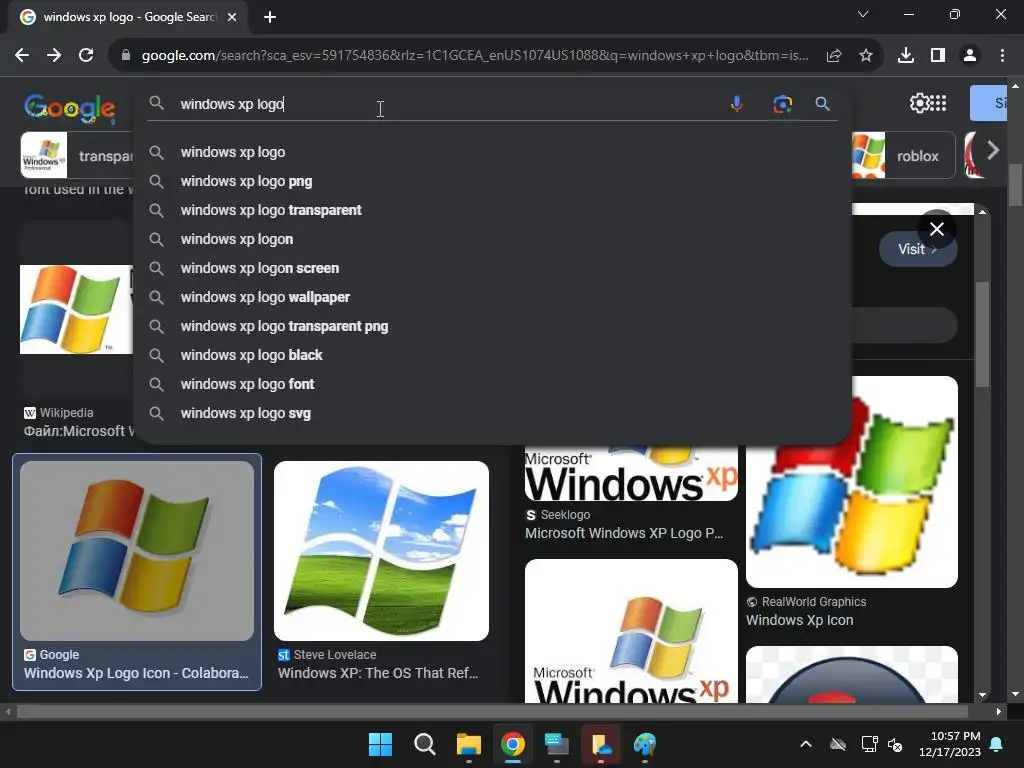Screen dimensions: 1024x768
Task: Open Chrome profile menu
Action: pyautogui.click(x=970, y=56)
